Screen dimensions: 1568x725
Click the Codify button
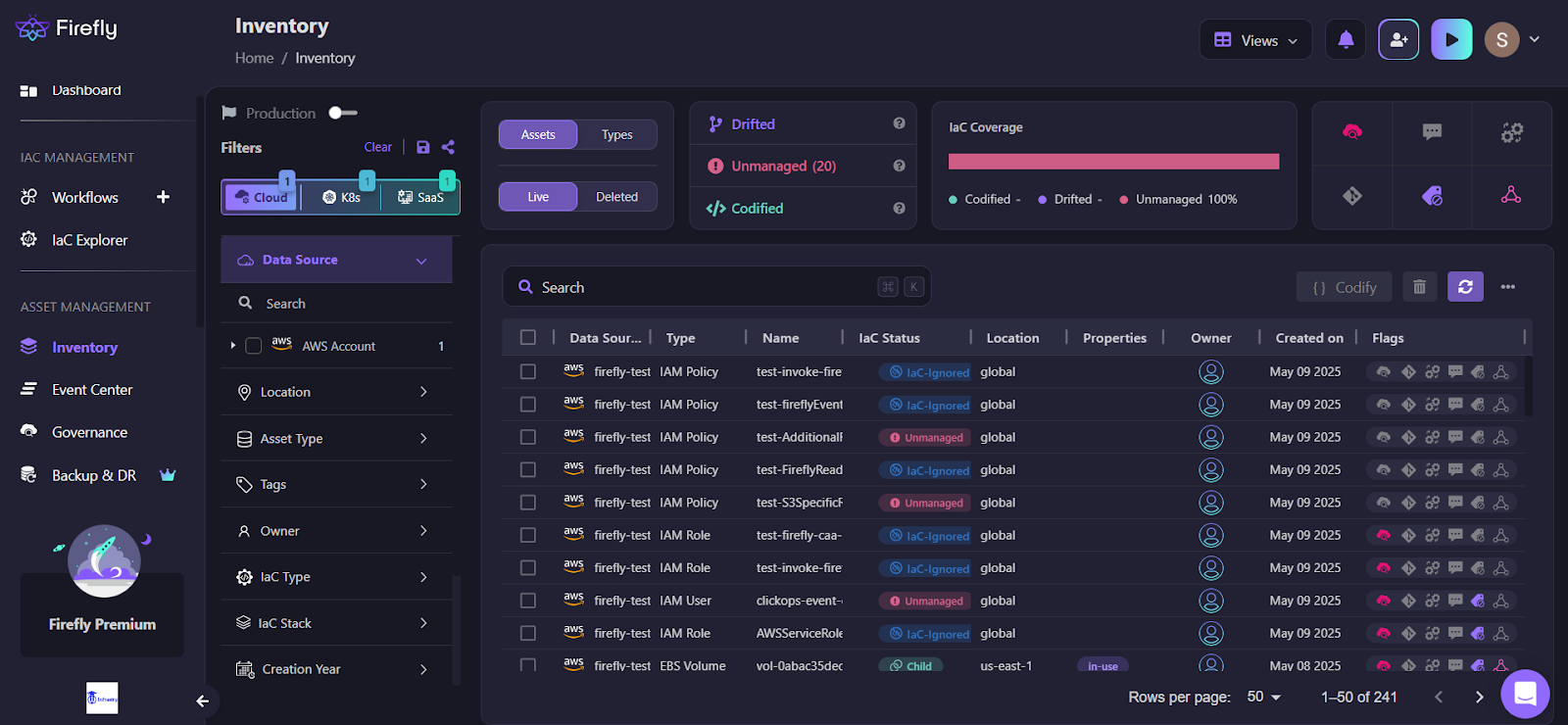click(1345, 287)
